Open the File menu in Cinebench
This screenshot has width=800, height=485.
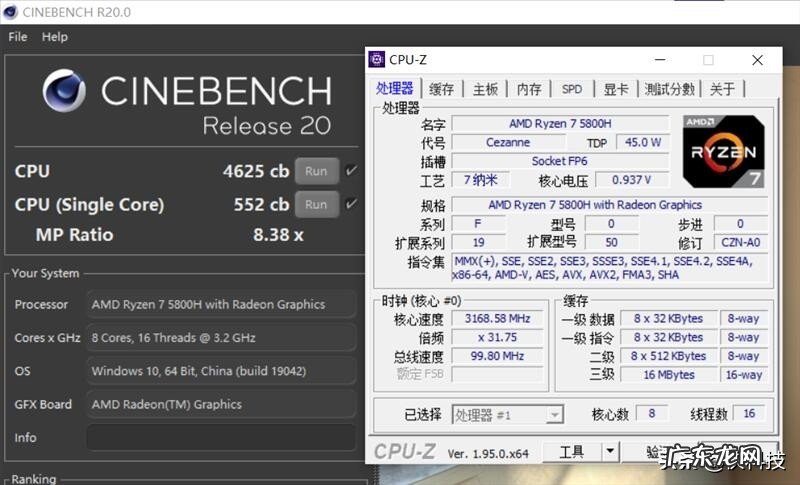pos(17,37)
